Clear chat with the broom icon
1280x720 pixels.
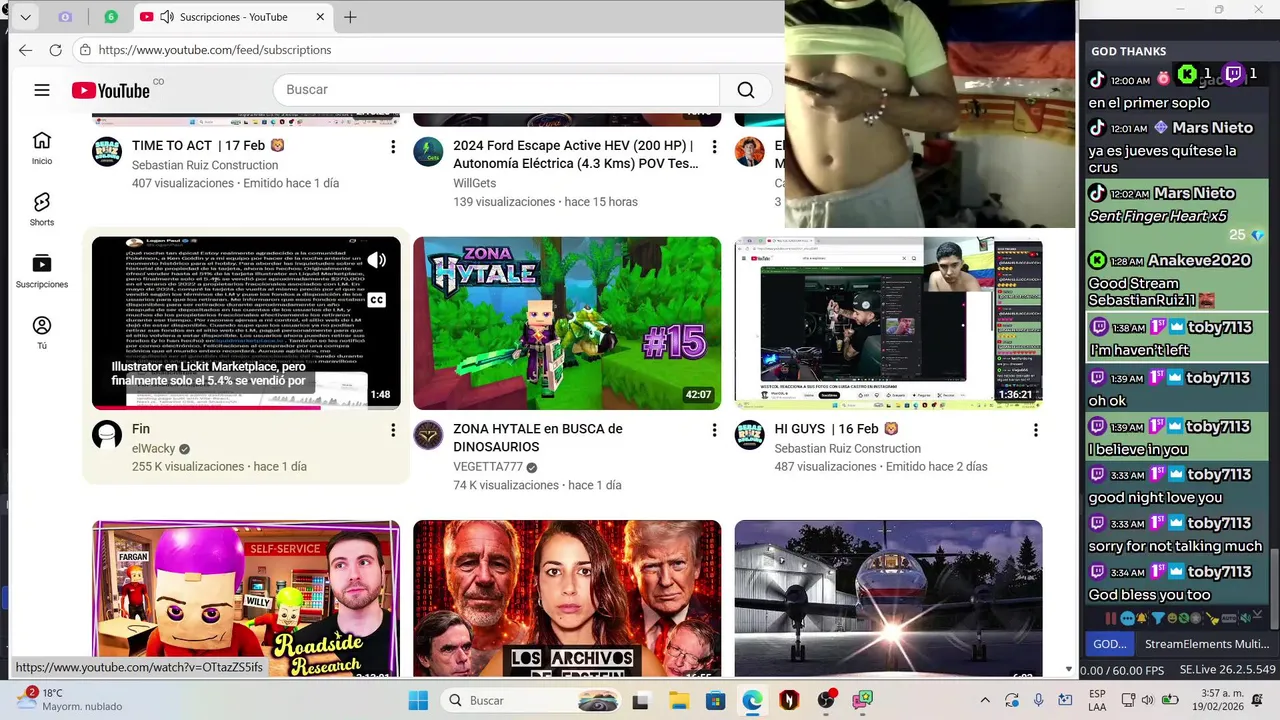click(1214, 618)
